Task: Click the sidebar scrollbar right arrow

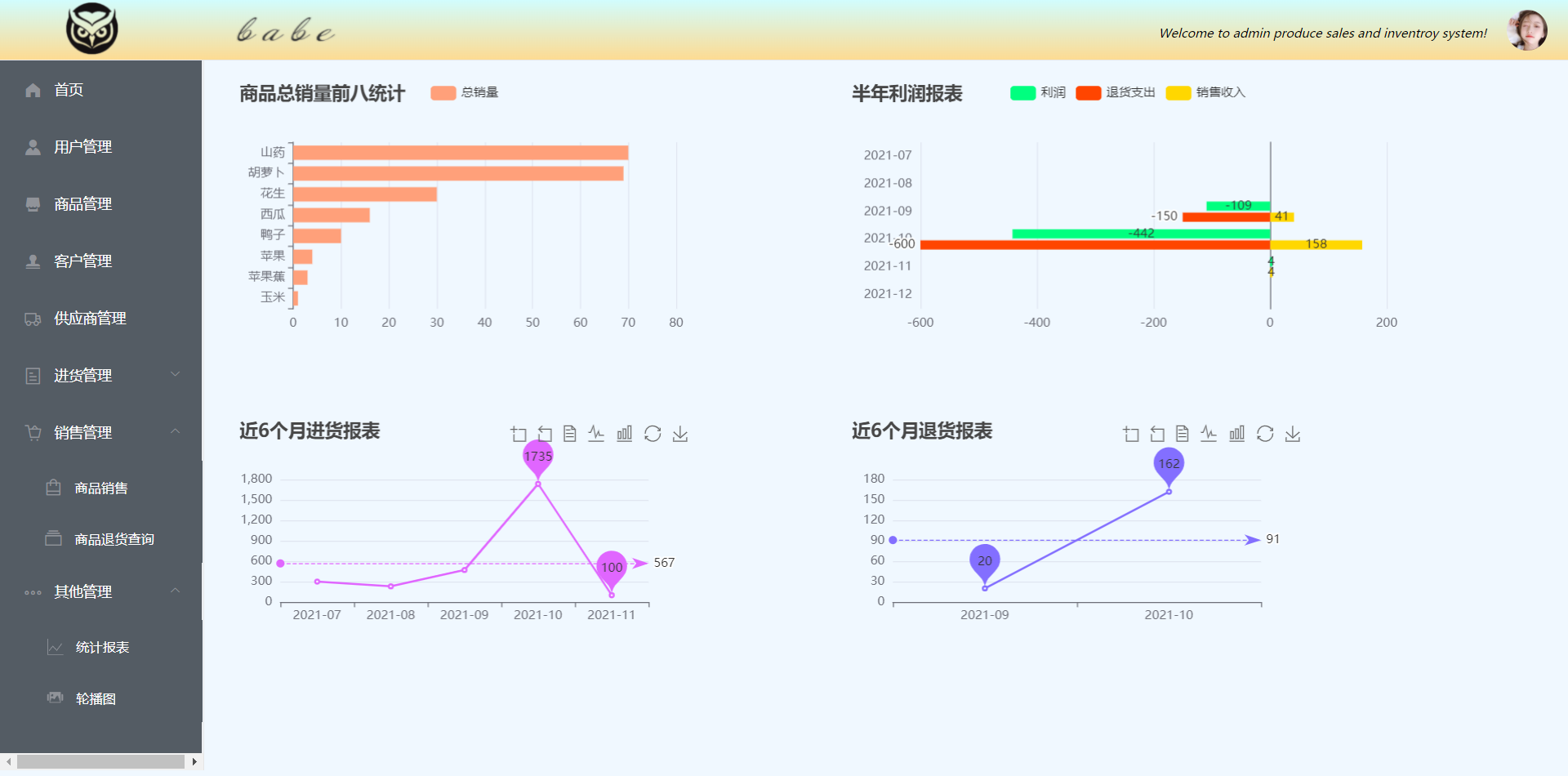Action: (x=194, y=761)
